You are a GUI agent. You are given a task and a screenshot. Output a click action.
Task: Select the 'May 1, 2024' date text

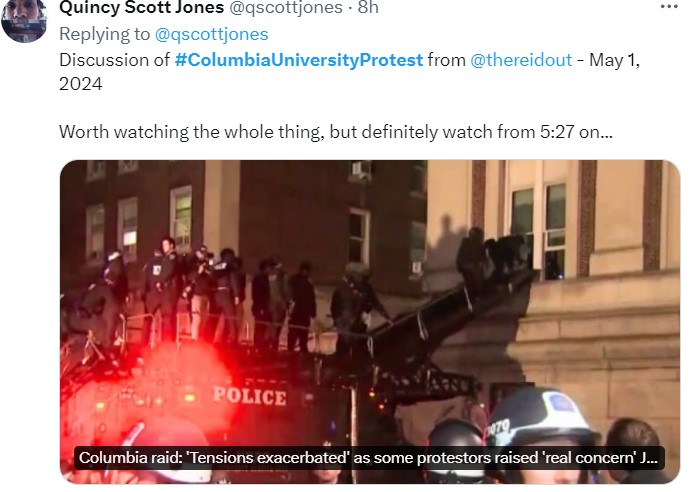[x=349, y=72]
